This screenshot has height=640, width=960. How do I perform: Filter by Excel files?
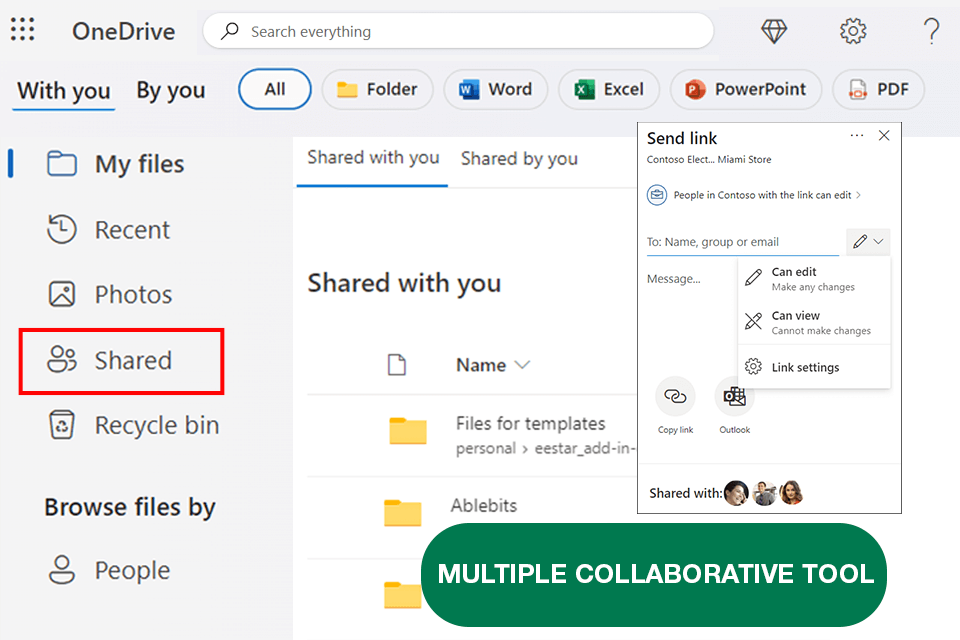point(609,89)
